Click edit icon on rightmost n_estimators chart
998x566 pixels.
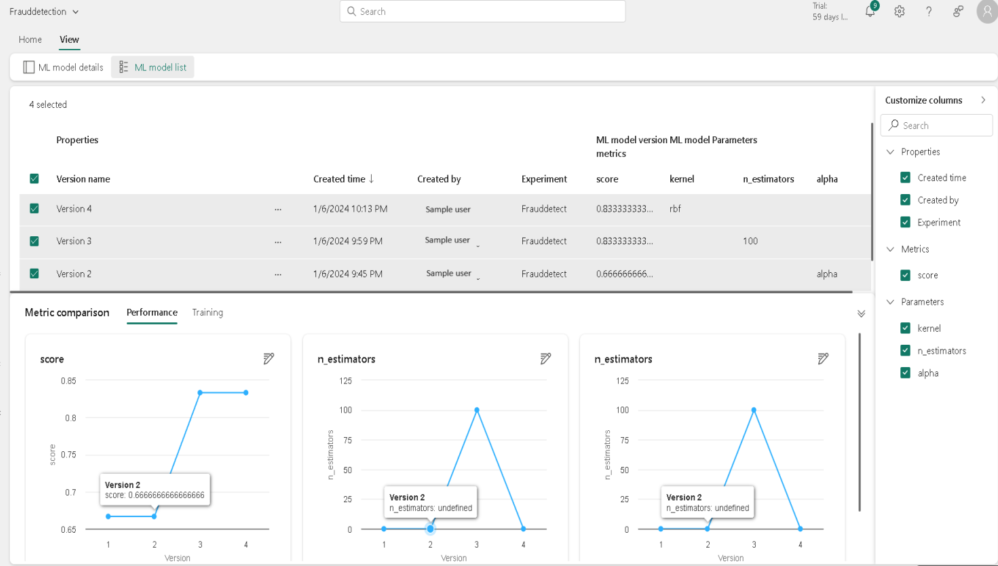[x=823, y=359]
